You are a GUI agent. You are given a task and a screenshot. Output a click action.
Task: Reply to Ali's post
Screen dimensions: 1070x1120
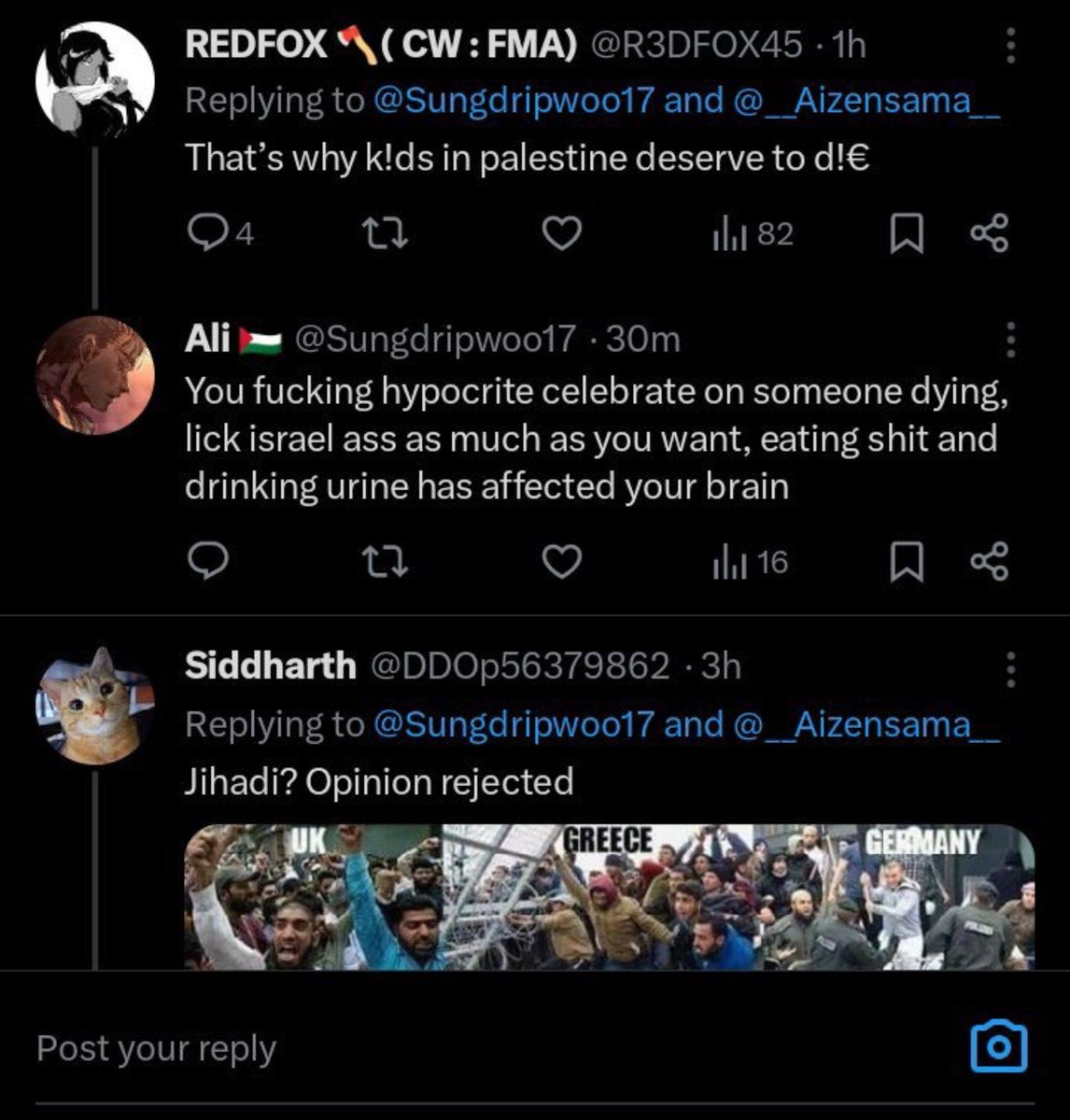(x=204, y=562)
